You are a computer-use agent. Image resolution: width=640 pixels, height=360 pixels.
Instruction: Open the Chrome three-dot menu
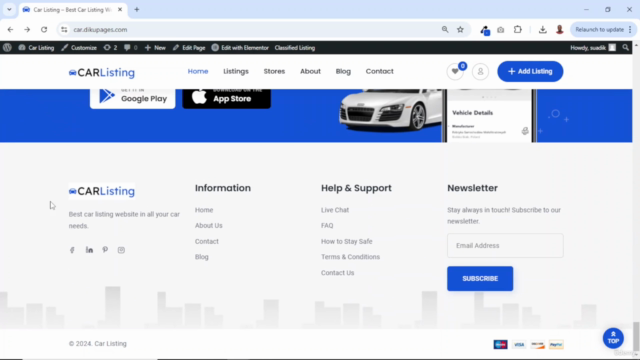(631, 29)
